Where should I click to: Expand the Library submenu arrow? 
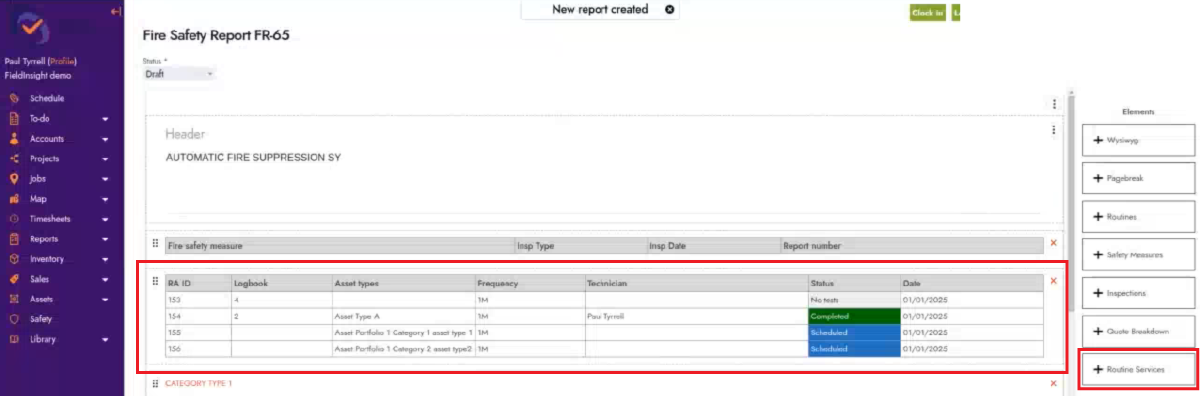(105, 339)
